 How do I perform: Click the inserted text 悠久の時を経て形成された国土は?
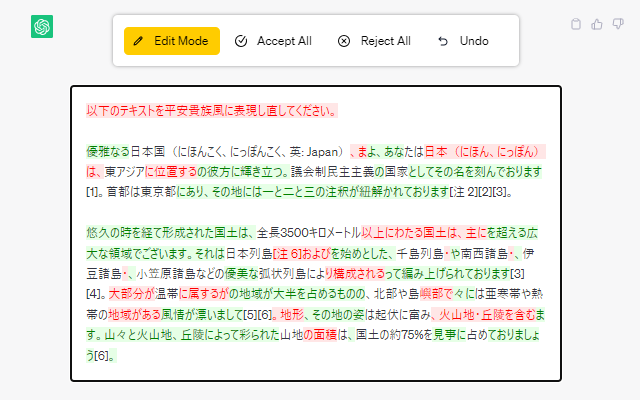click(x=167, y=233)
